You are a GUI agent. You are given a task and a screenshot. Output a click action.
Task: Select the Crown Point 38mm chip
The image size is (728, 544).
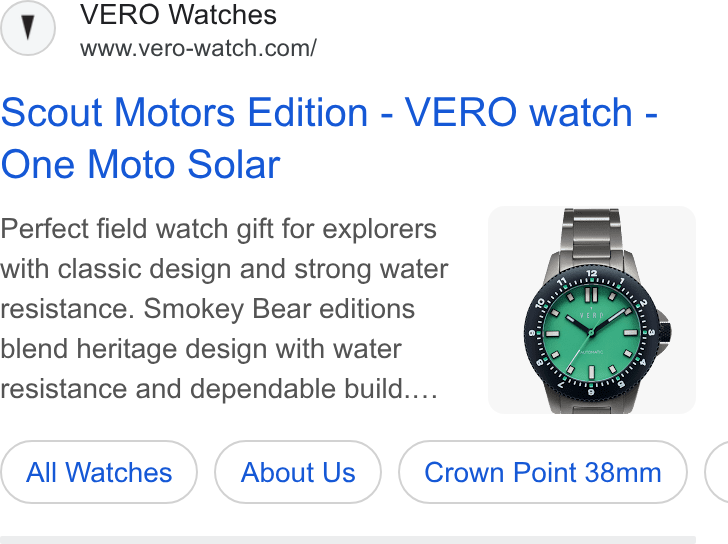(x=543, y=472)
